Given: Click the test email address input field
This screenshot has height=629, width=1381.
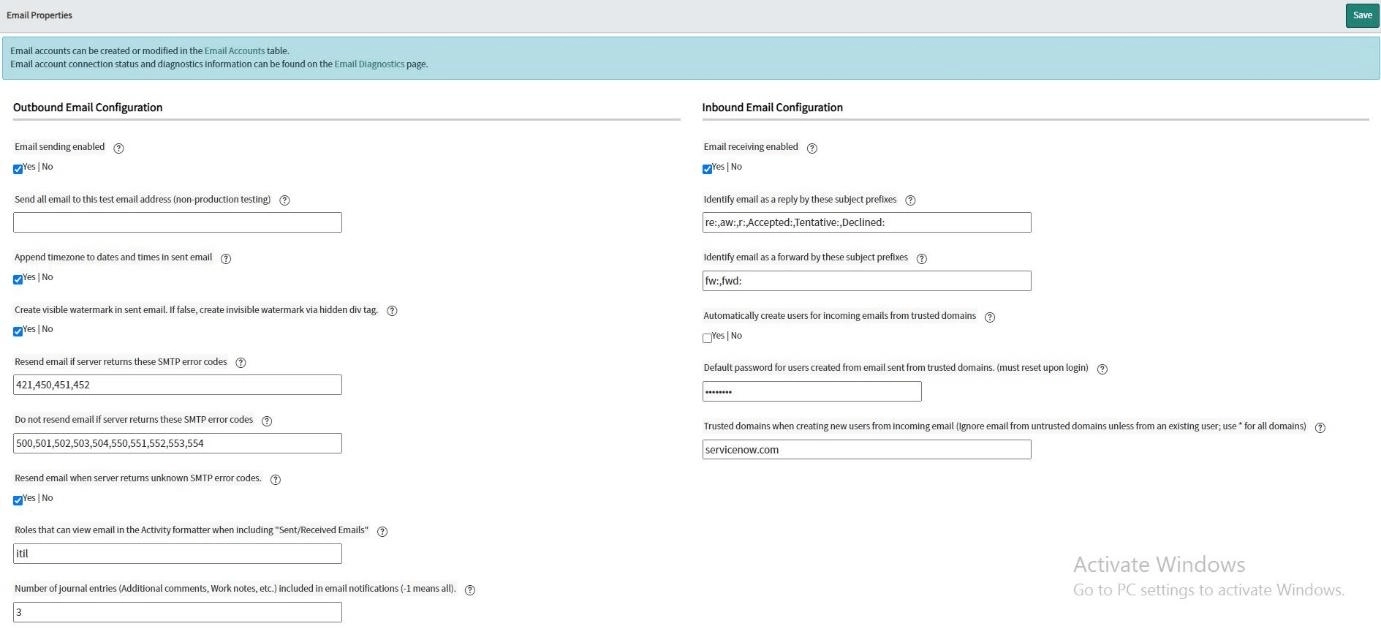Looking at the screenshot, I should pyautogui.click(x=178, y=222).
